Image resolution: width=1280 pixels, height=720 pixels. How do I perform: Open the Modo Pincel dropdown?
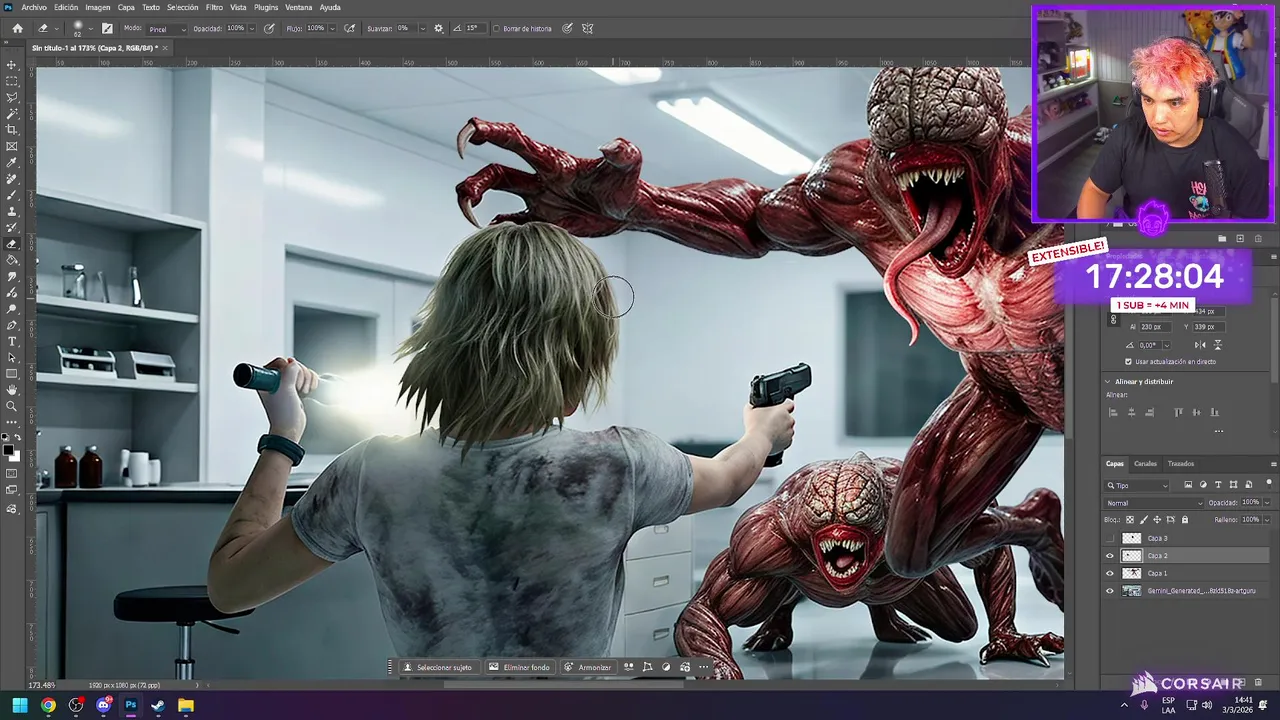[x=167, y=29]
